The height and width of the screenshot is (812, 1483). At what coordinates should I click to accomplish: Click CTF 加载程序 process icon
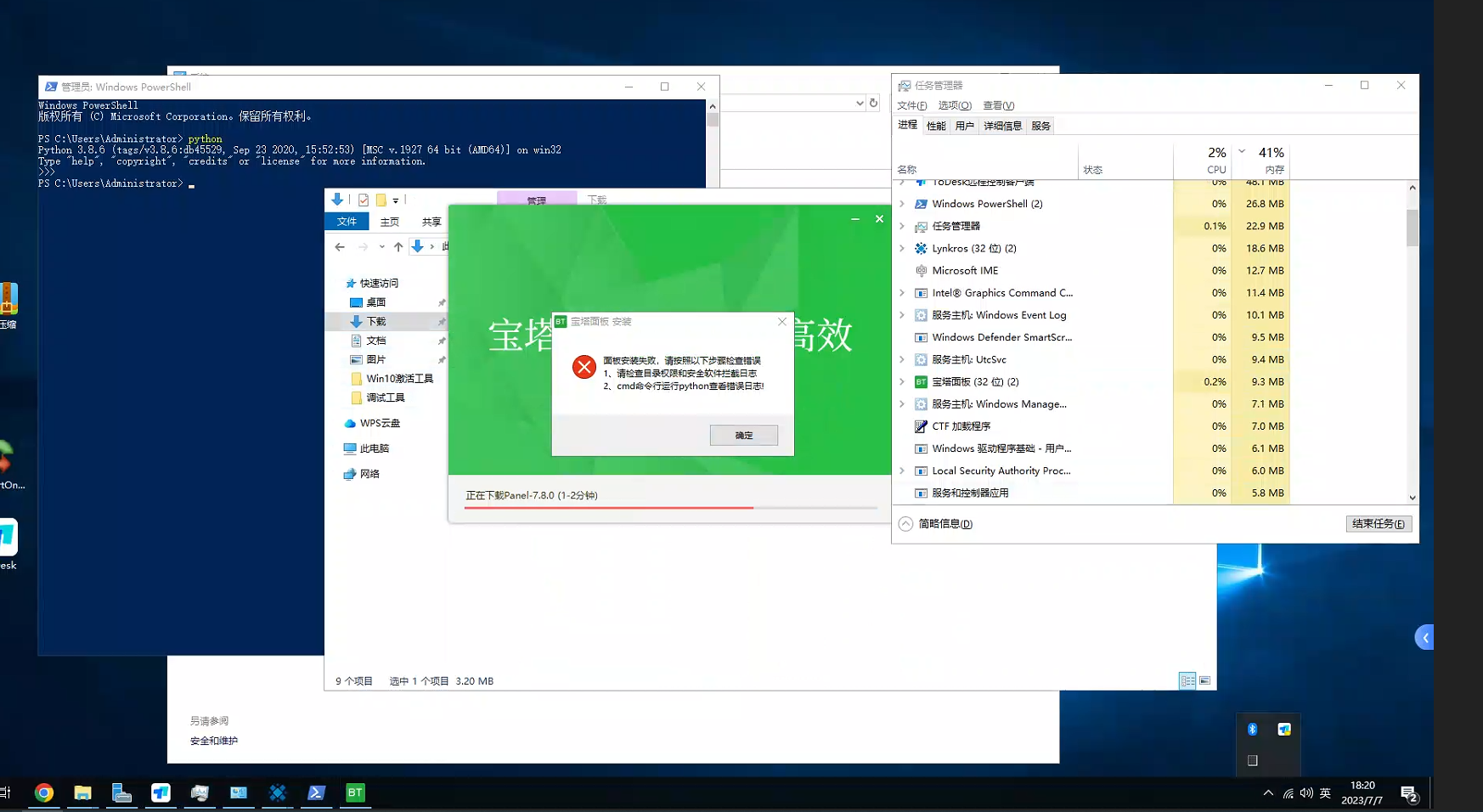(x=921, y=426)
